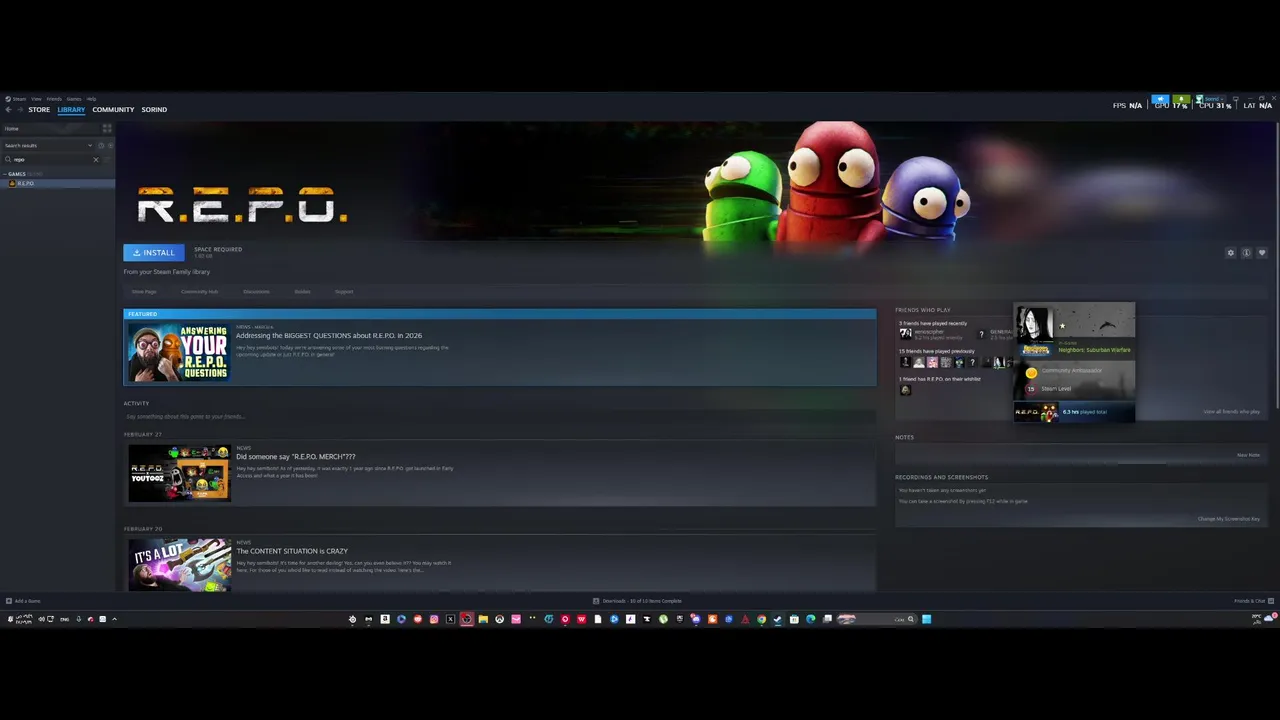Open the Community Hub link
This screenshot has width=1280, height=720.
pyautogui.click(x=199, y=292)
